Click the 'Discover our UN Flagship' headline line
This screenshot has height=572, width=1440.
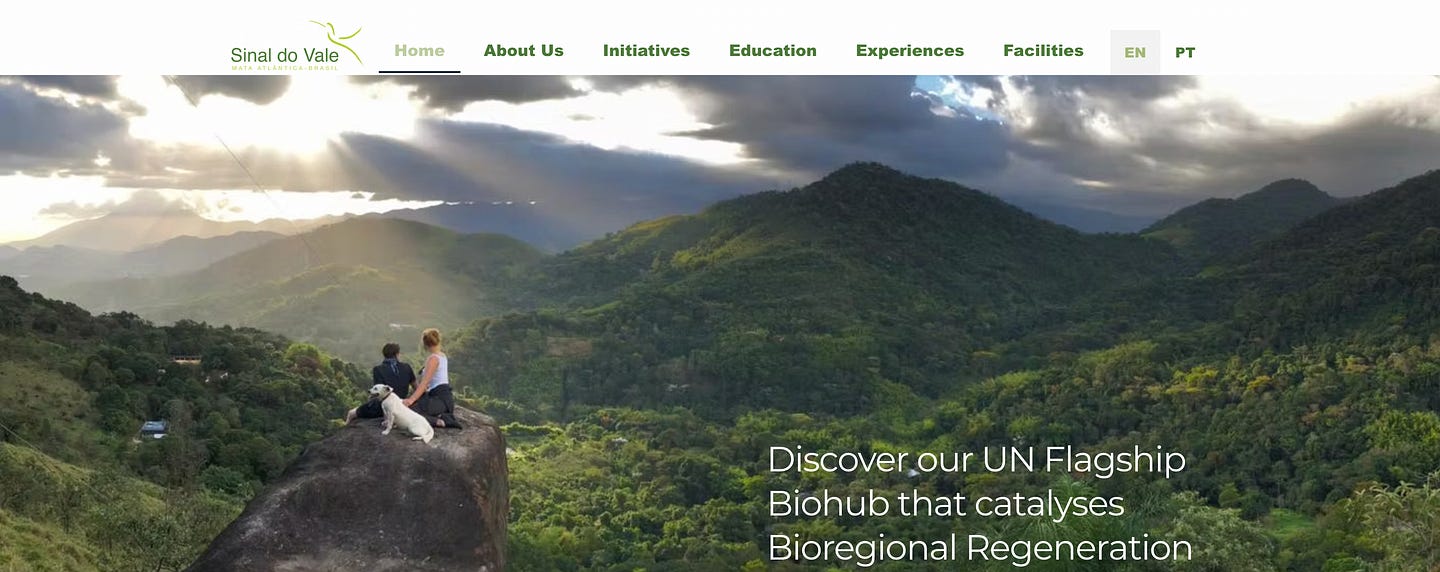976,460
